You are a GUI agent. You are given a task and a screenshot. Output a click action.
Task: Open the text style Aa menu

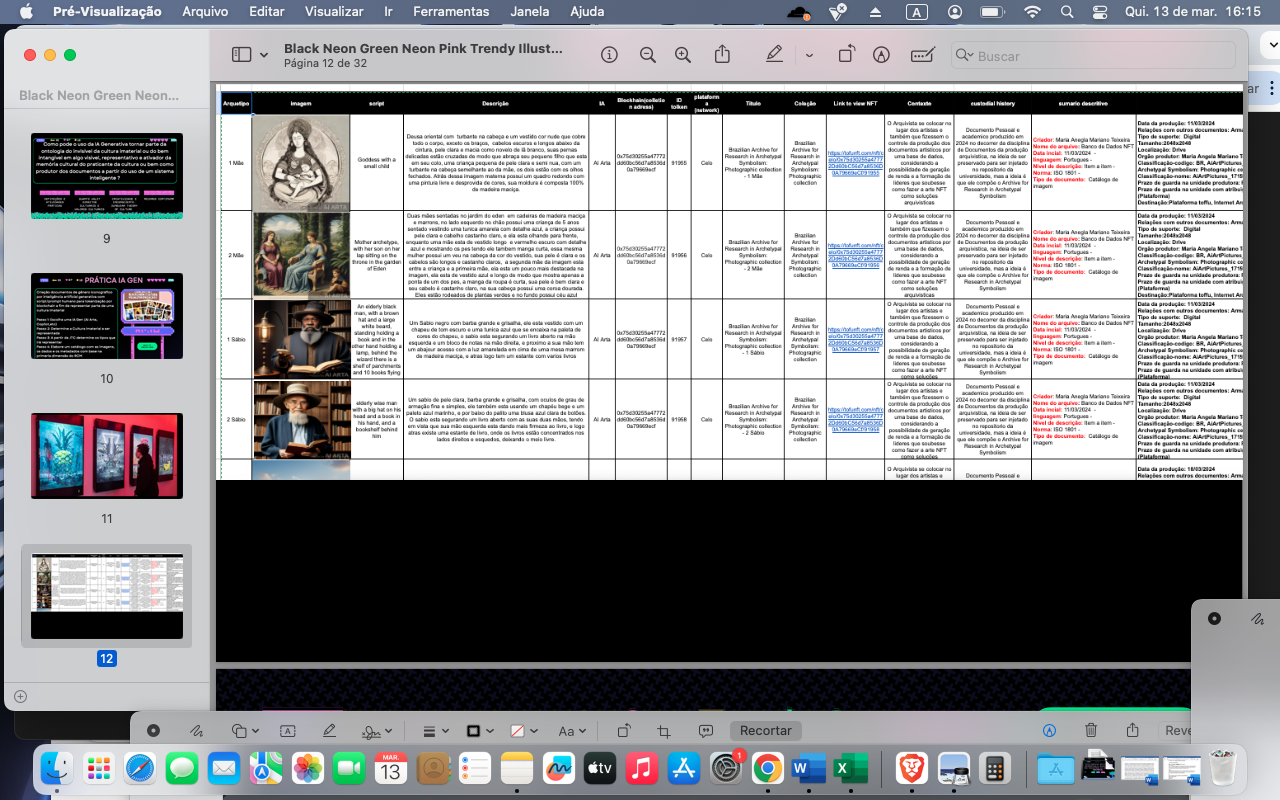[x=573, y=731]
